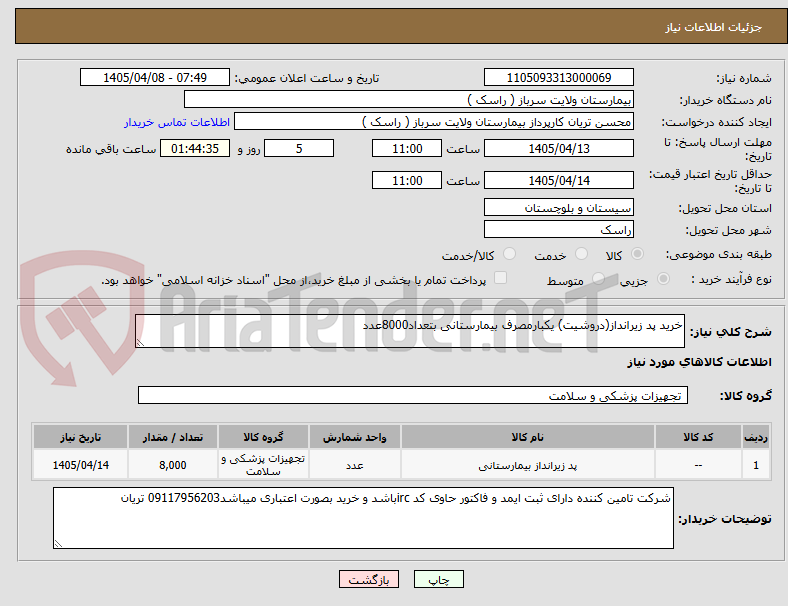Click the گروه کالا field تجهیزات پزشکی و سلامت

pos(413,395)
